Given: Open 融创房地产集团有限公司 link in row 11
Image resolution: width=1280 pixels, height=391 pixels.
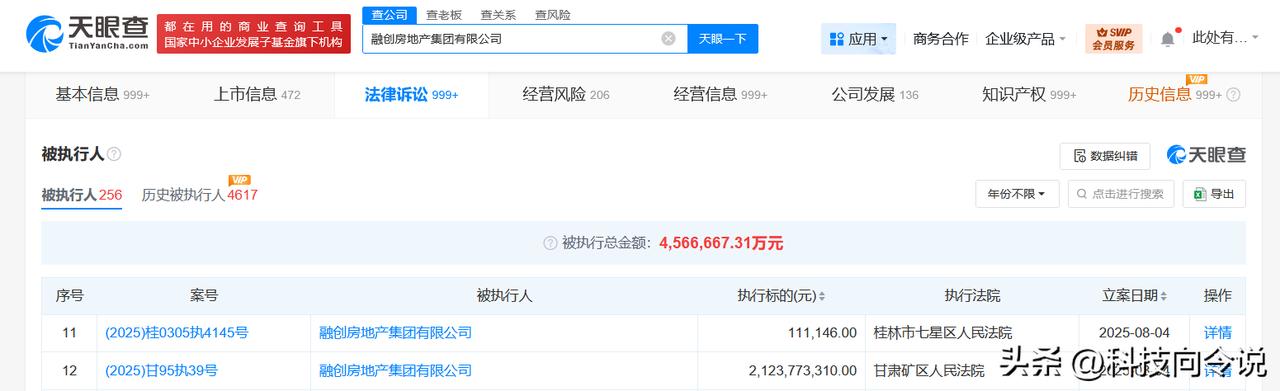Looking at the screenshot, I should click(x=395, y=332).
